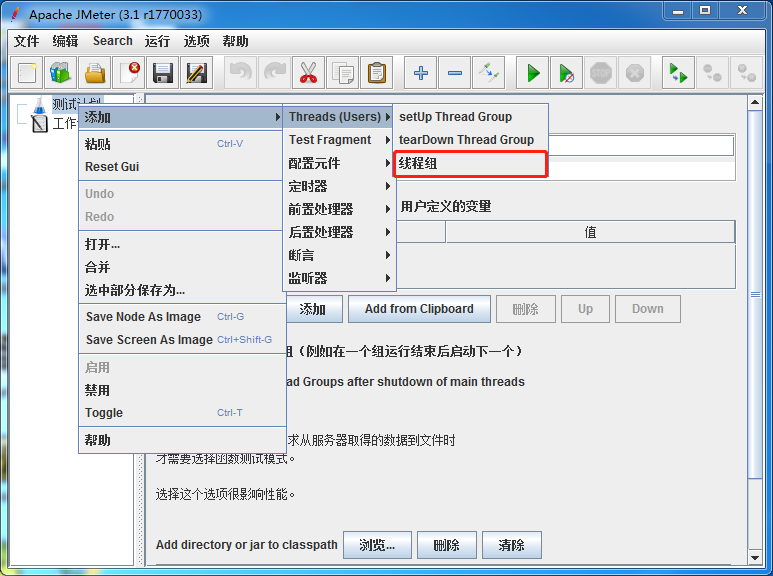Click the Shutdown X icon
Image resolution: width=773 pixels, height=576 pixels.
coord(634,73)
